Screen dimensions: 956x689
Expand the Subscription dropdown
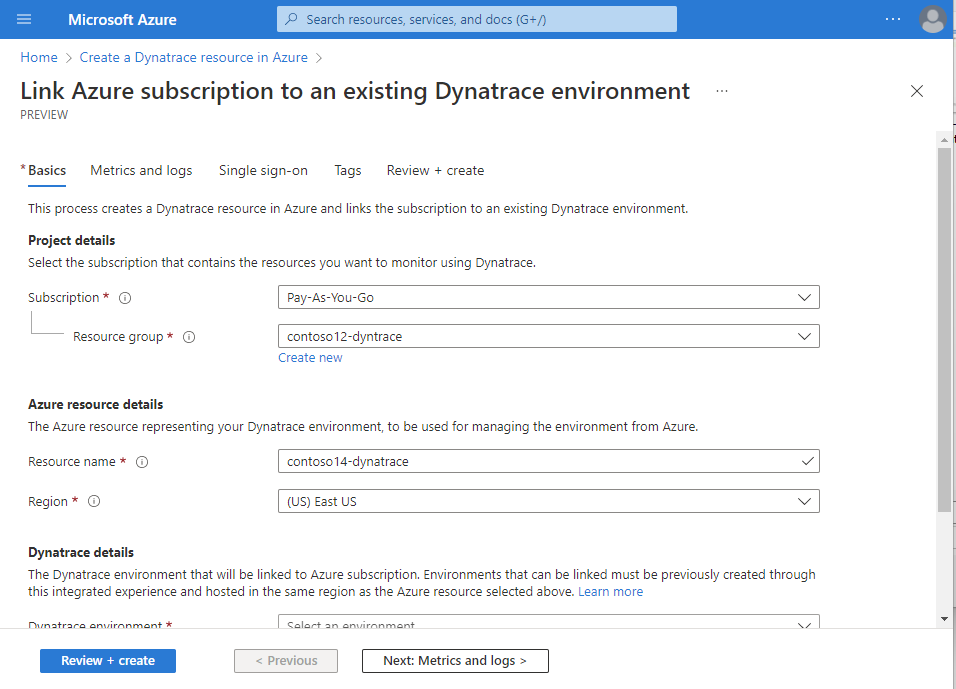coord(549,297)
